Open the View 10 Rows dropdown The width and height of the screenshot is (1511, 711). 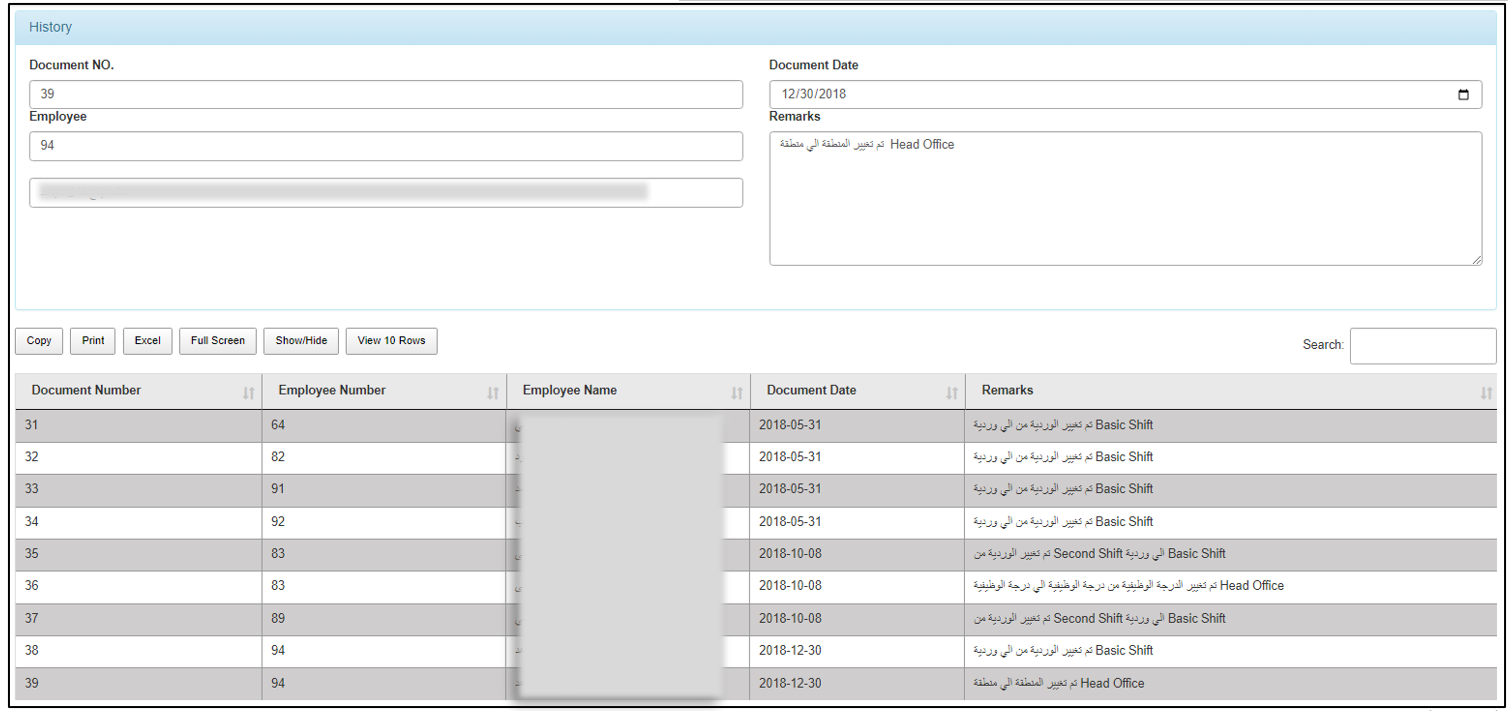tap(391, 341)
